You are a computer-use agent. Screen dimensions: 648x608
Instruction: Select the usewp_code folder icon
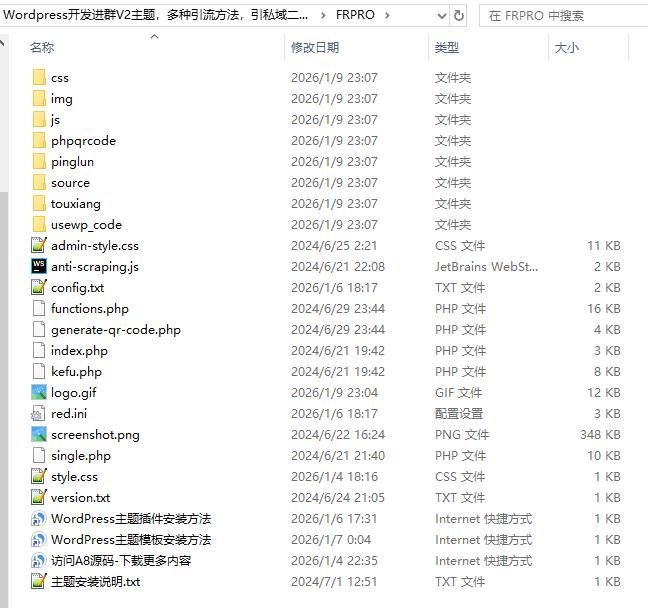[39, 224]
